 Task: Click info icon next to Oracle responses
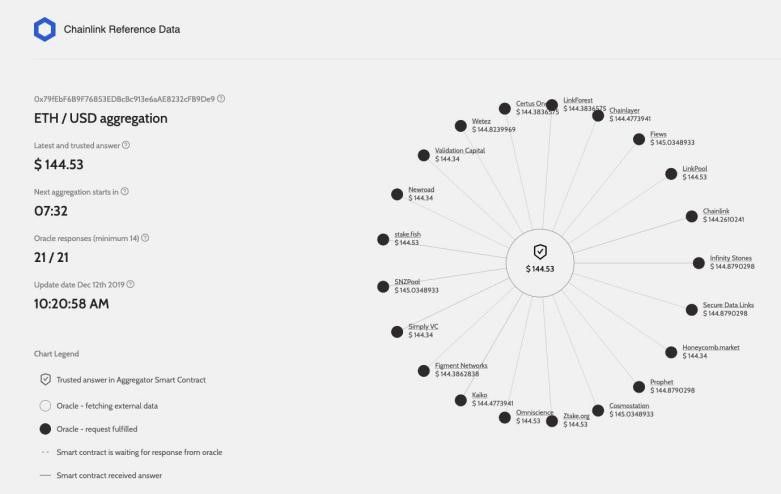point(145,238)
